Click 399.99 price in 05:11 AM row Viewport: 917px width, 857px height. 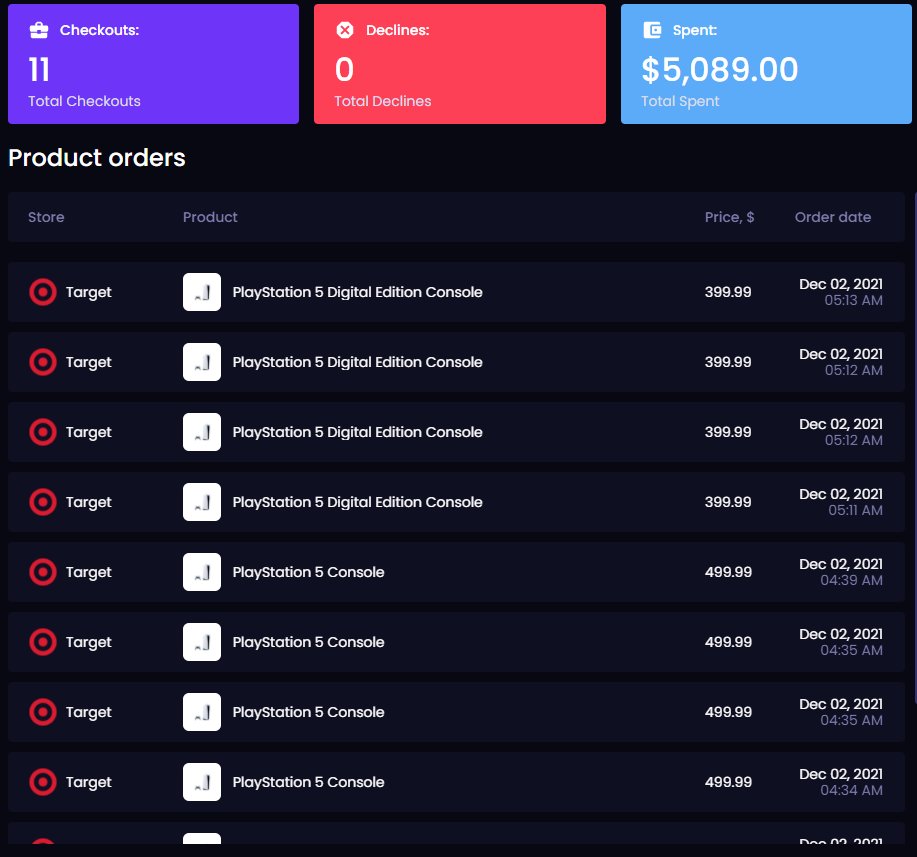coord(728,502)
